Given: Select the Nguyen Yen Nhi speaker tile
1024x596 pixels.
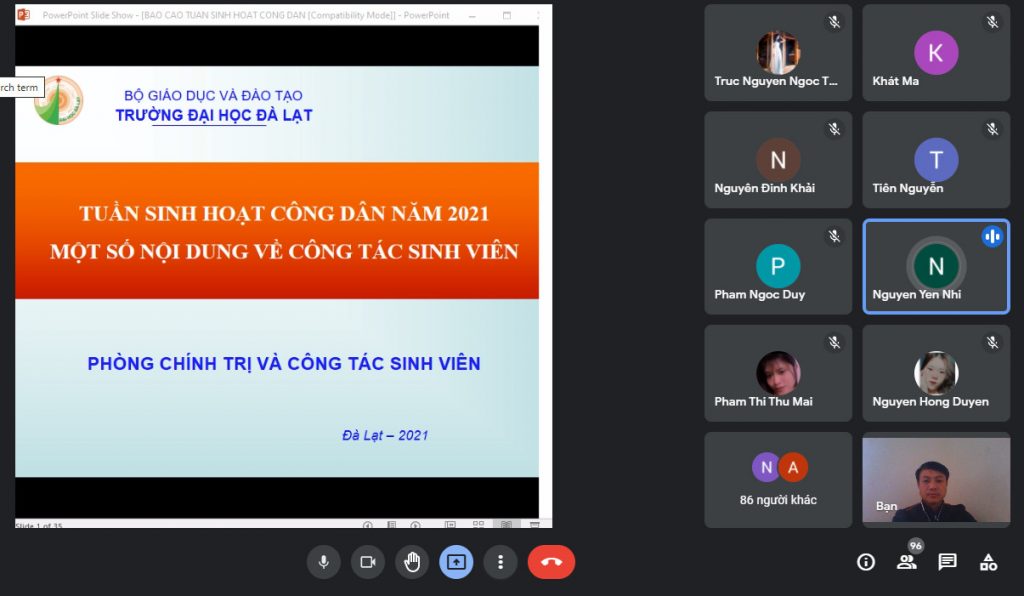Looking at the screenshot, I should [936, 267].
